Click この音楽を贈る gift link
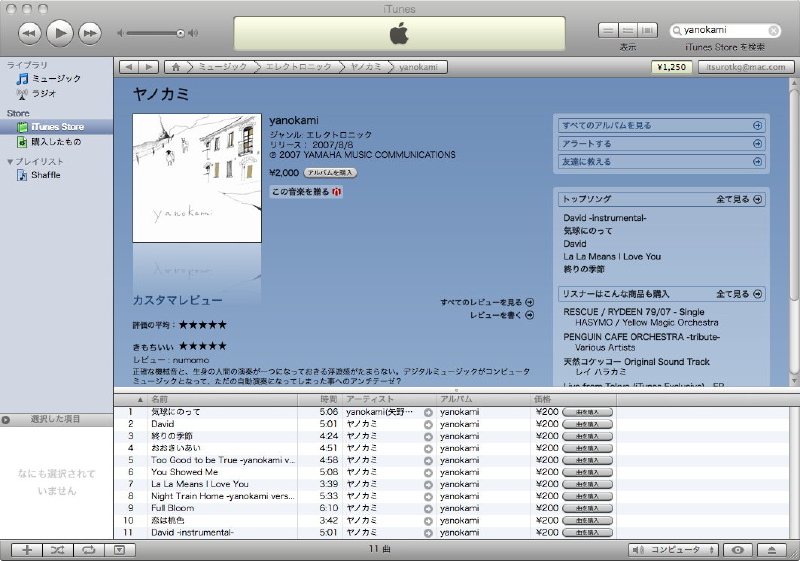 click(306, 192)
